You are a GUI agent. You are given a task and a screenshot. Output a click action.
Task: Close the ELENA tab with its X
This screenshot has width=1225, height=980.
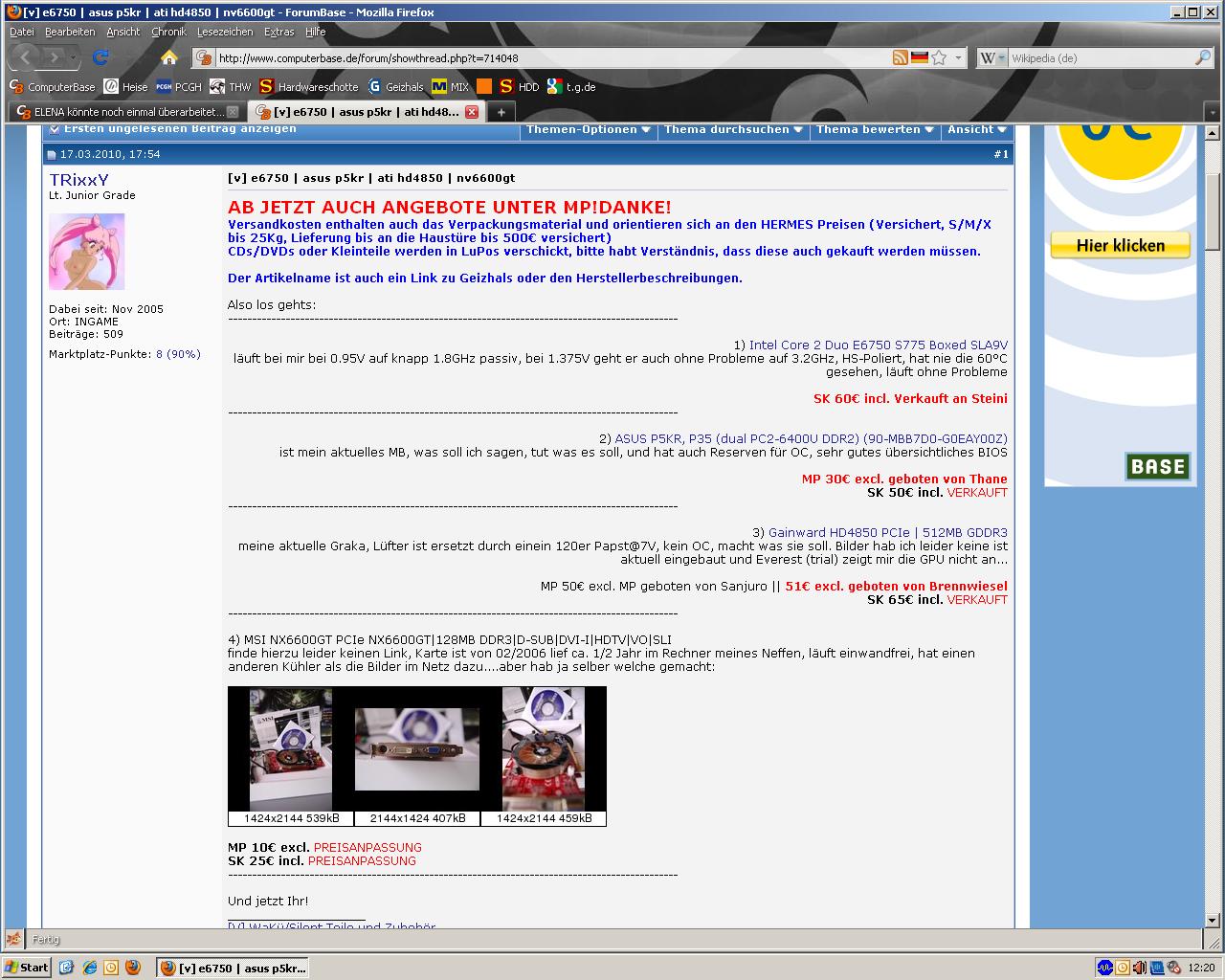232,112
